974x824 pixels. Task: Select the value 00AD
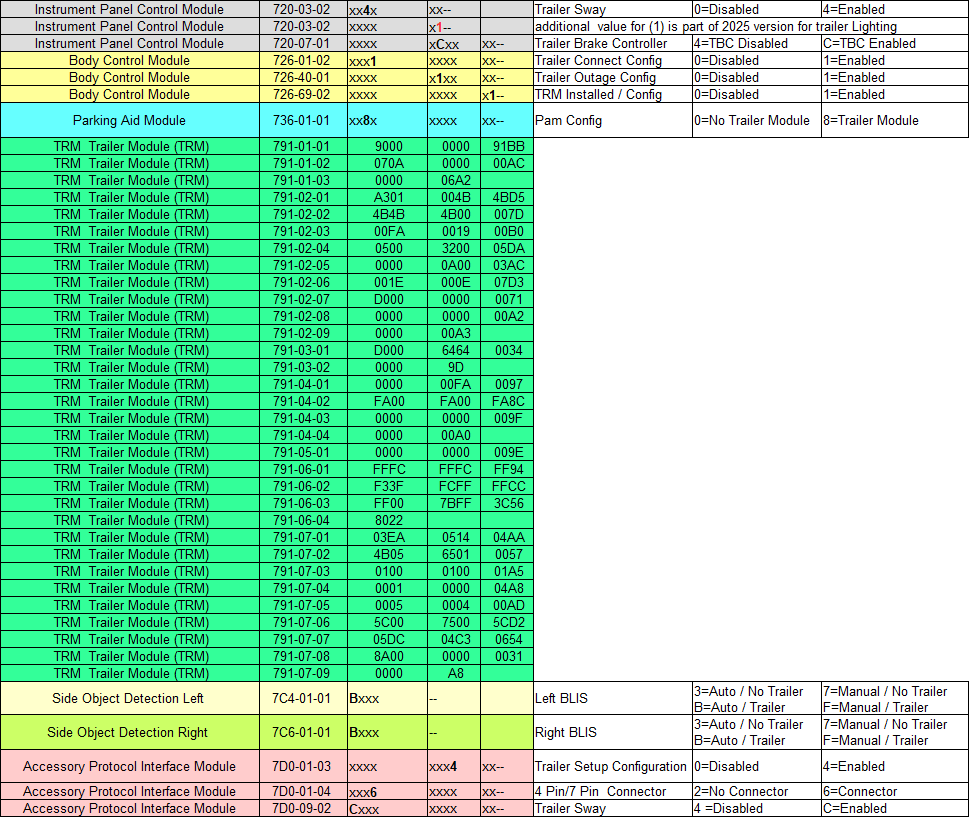pos(509,605)
